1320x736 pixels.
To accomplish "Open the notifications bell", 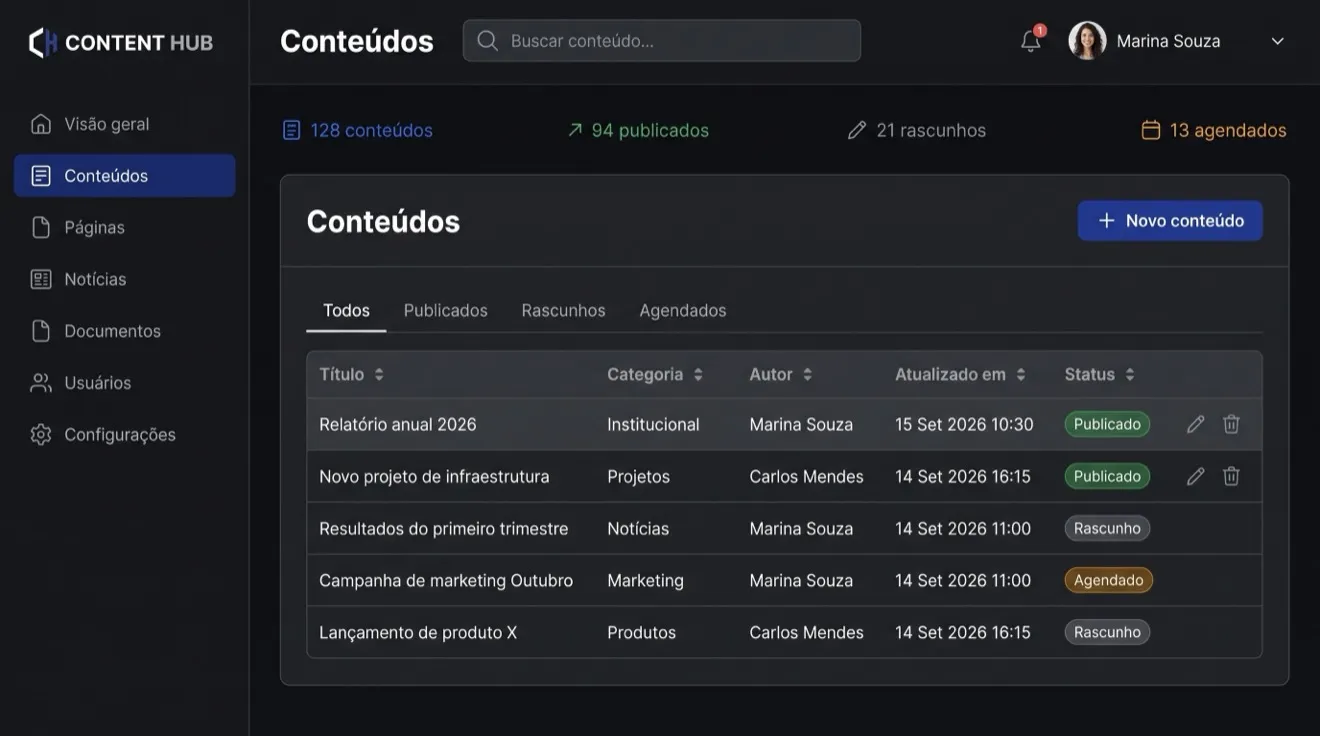I will [x=1031, y=41].
